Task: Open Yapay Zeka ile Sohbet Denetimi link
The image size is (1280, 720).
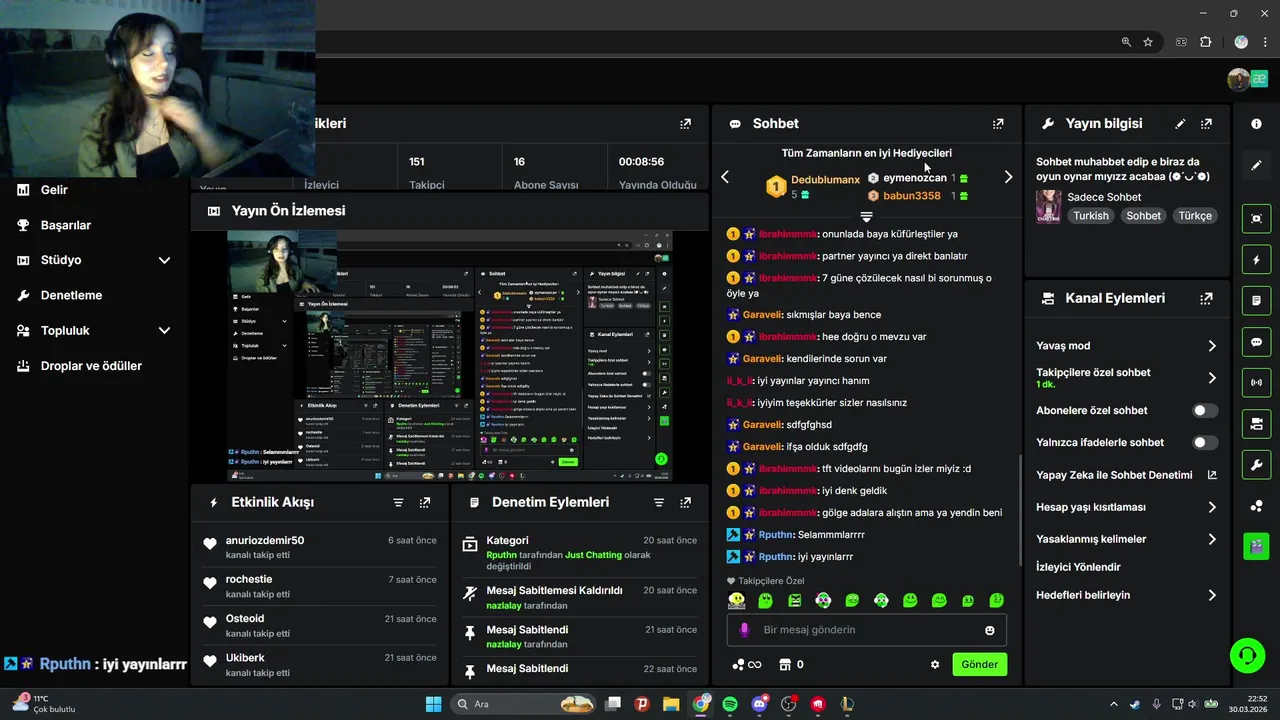Action: [1127, 475]
